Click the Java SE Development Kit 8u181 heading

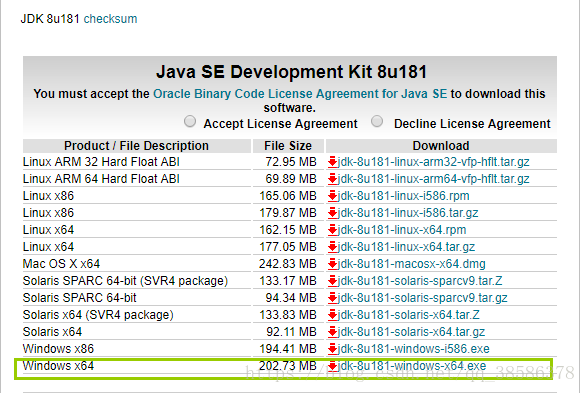291,72
